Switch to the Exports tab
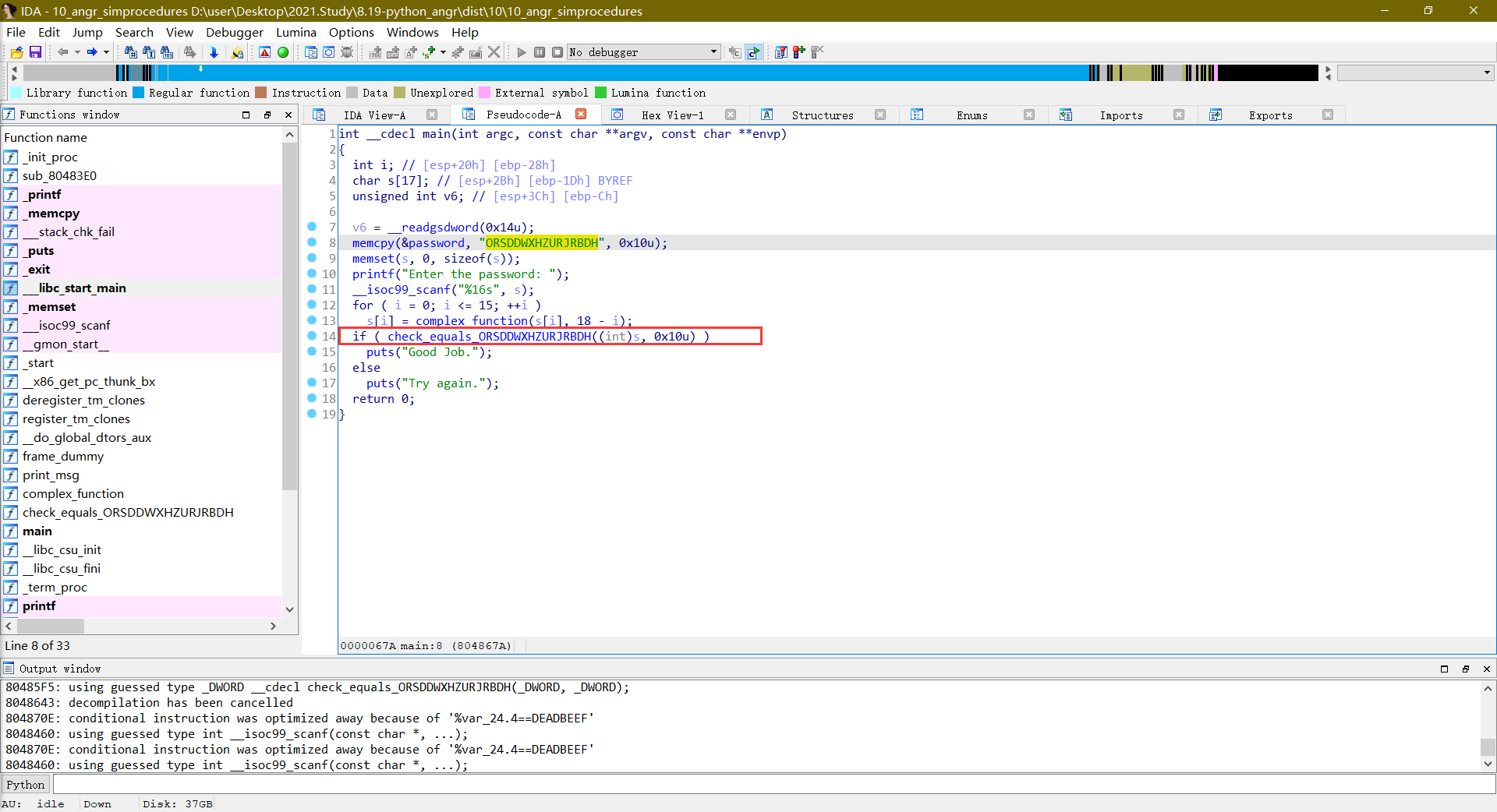 pos(1270,115)
